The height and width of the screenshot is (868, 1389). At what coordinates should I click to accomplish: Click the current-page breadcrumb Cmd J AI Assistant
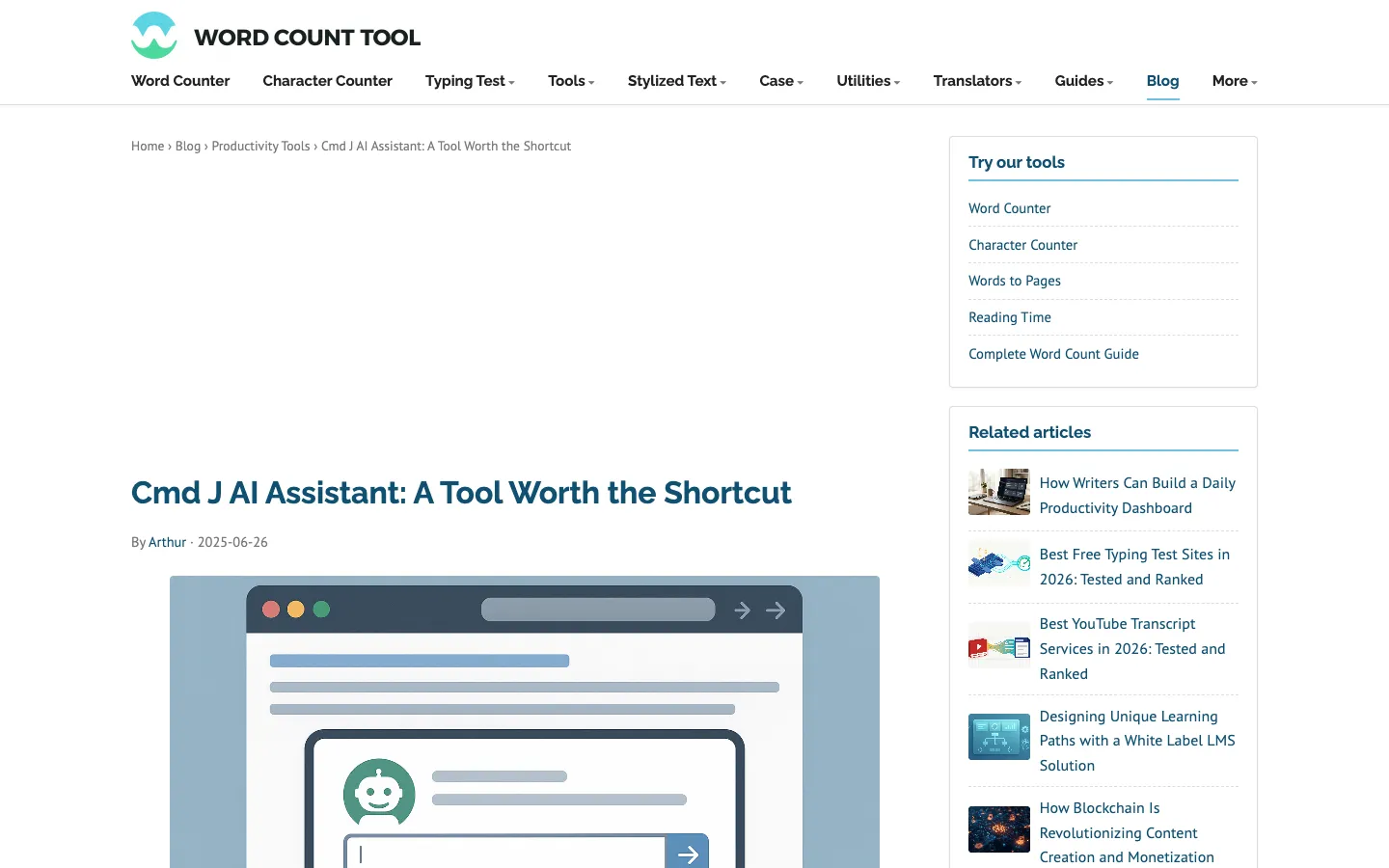click(446, 147)
